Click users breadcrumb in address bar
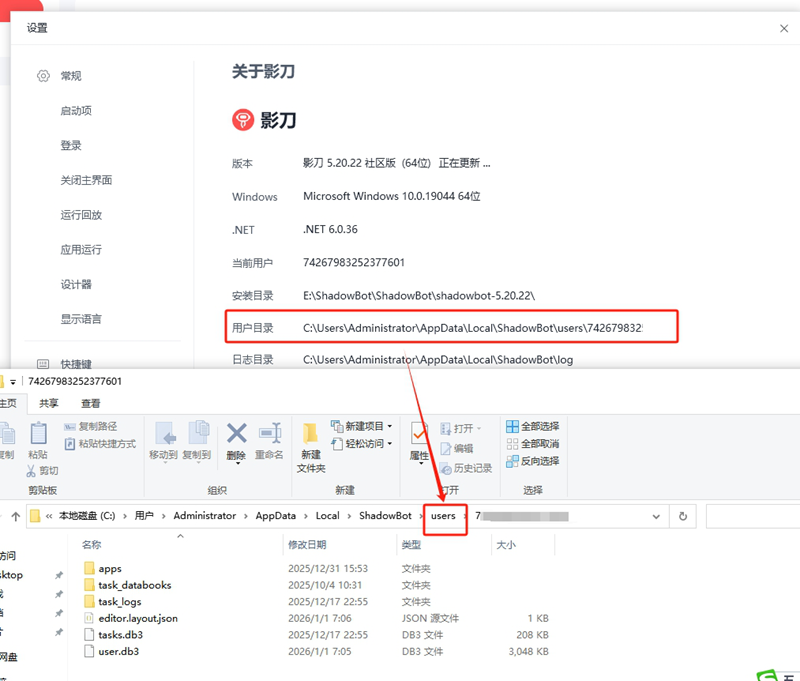800x681 pixels. 443,516
